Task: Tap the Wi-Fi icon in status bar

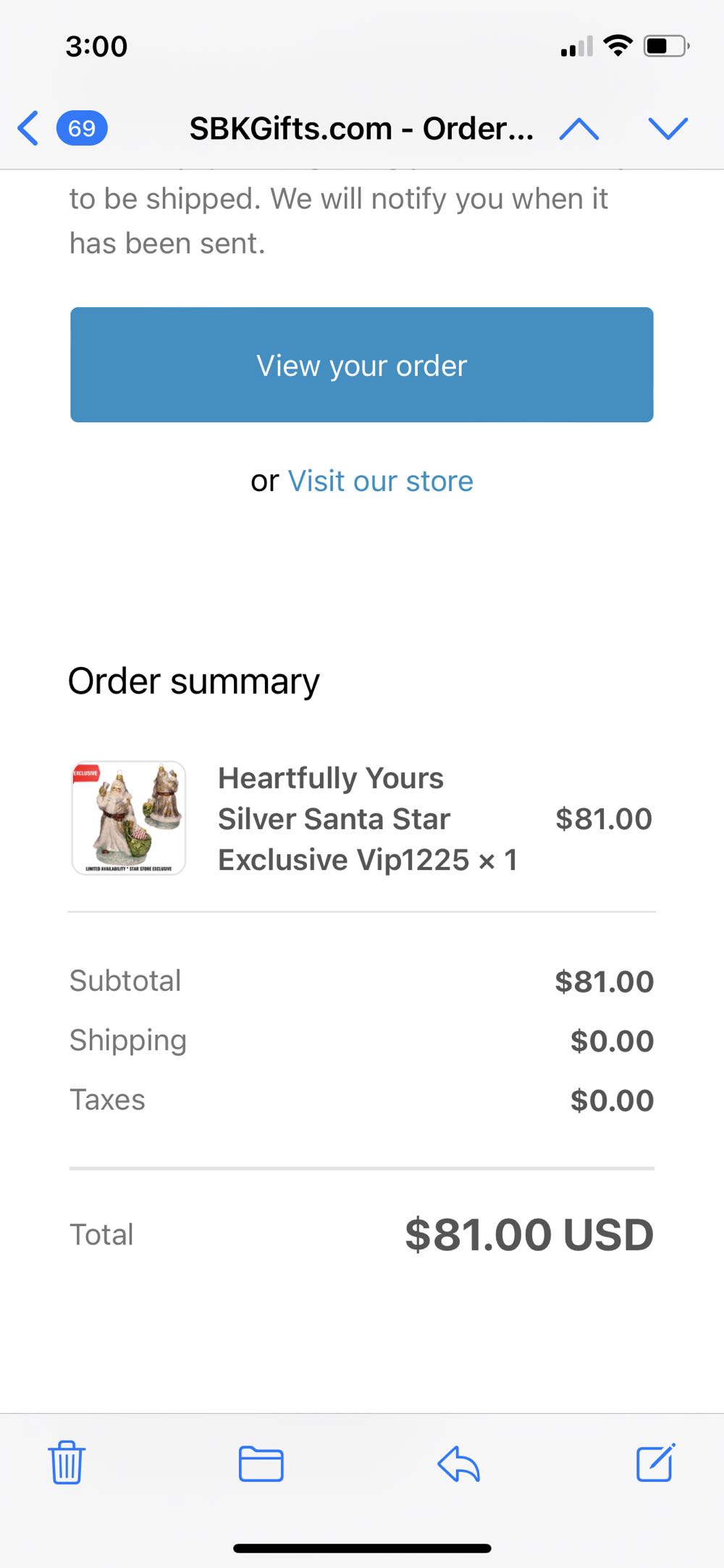Action: (618, 46)
